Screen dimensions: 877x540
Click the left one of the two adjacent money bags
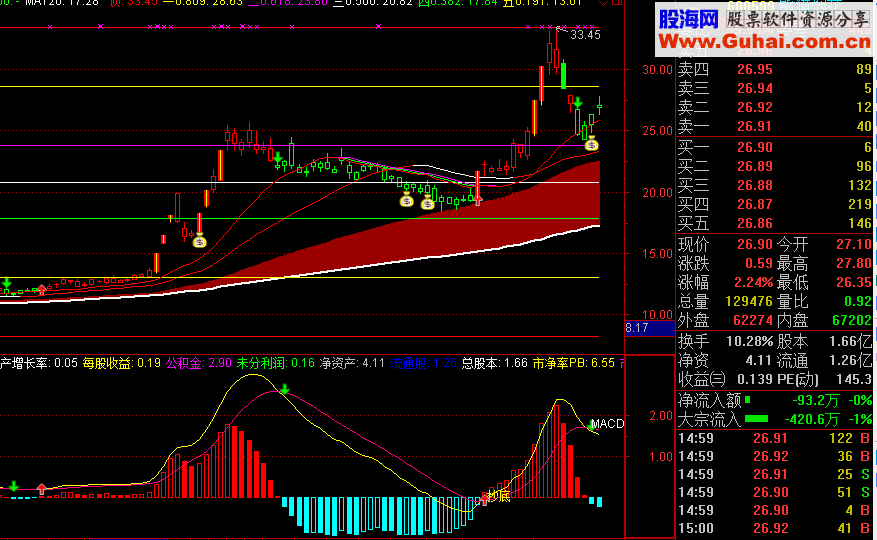(x=407, y=200)
